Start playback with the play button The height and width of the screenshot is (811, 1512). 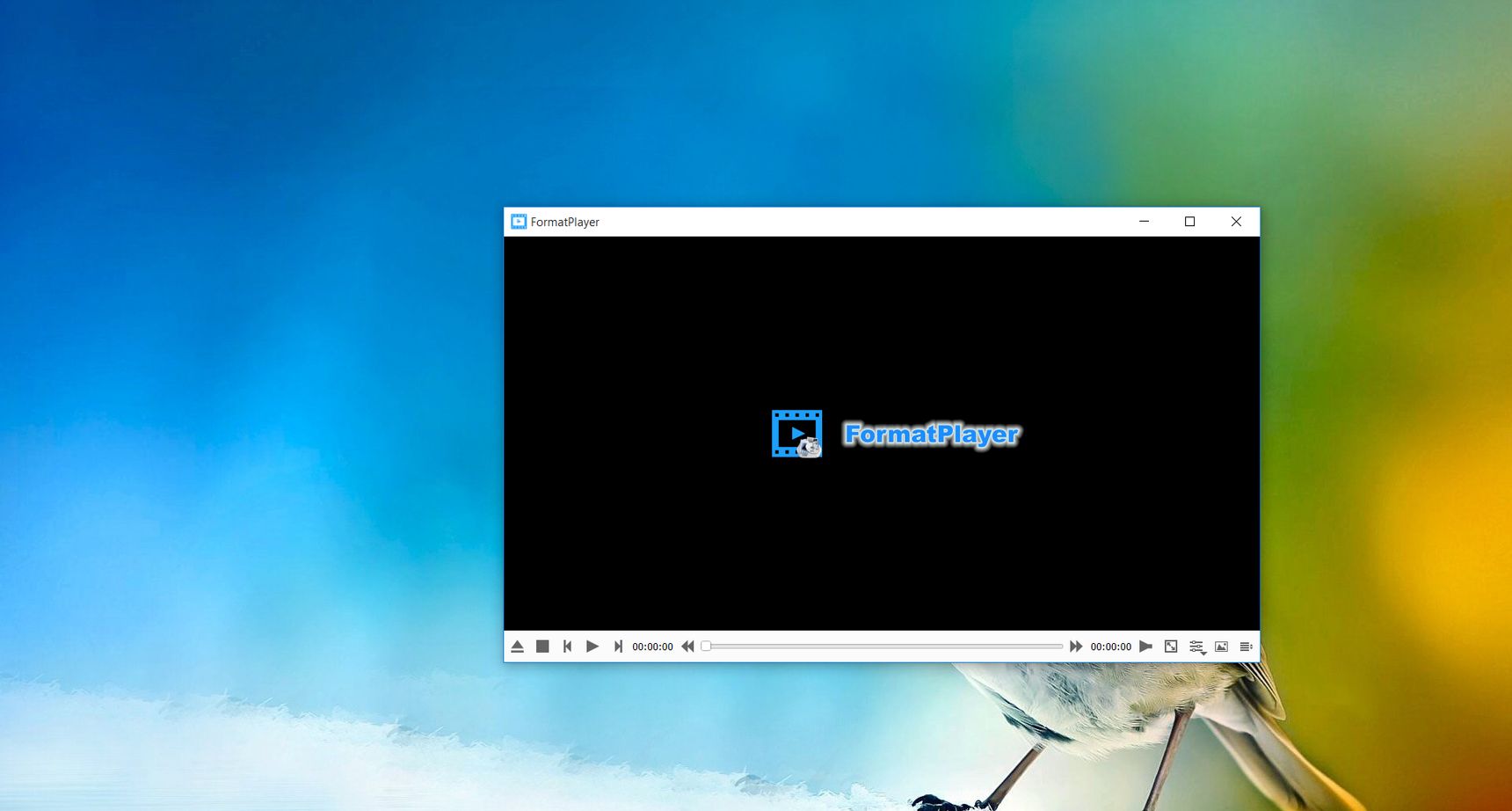592,647
